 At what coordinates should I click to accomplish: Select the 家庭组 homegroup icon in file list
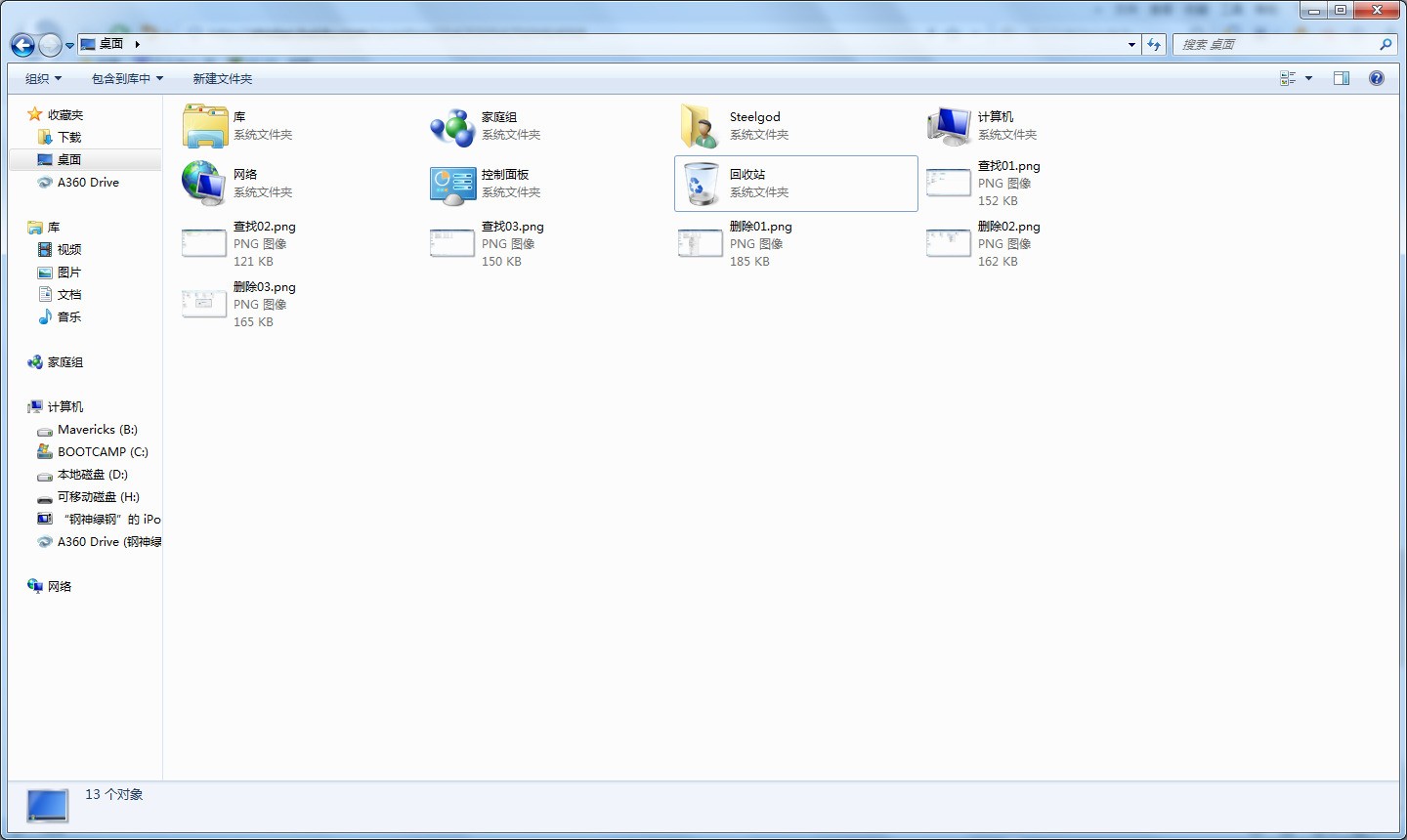pyautogui.click(x=452, y=126)
